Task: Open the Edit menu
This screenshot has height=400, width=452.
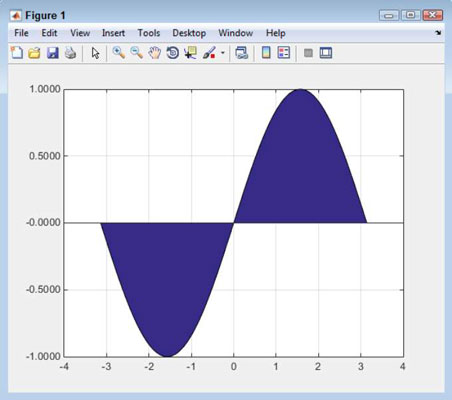Action: pos(49,33)
